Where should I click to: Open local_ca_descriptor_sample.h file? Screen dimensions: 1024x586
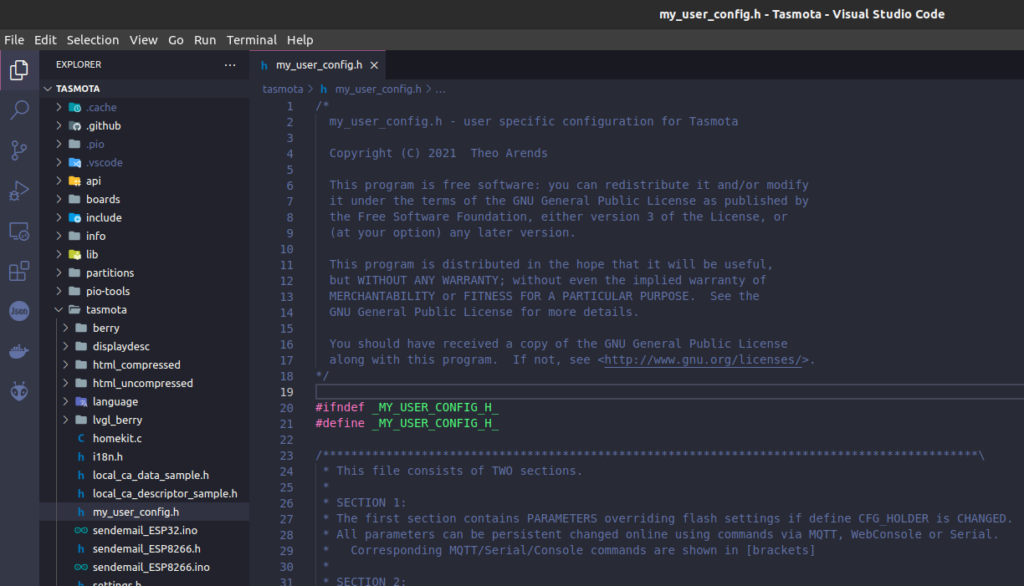pos(144,494)
